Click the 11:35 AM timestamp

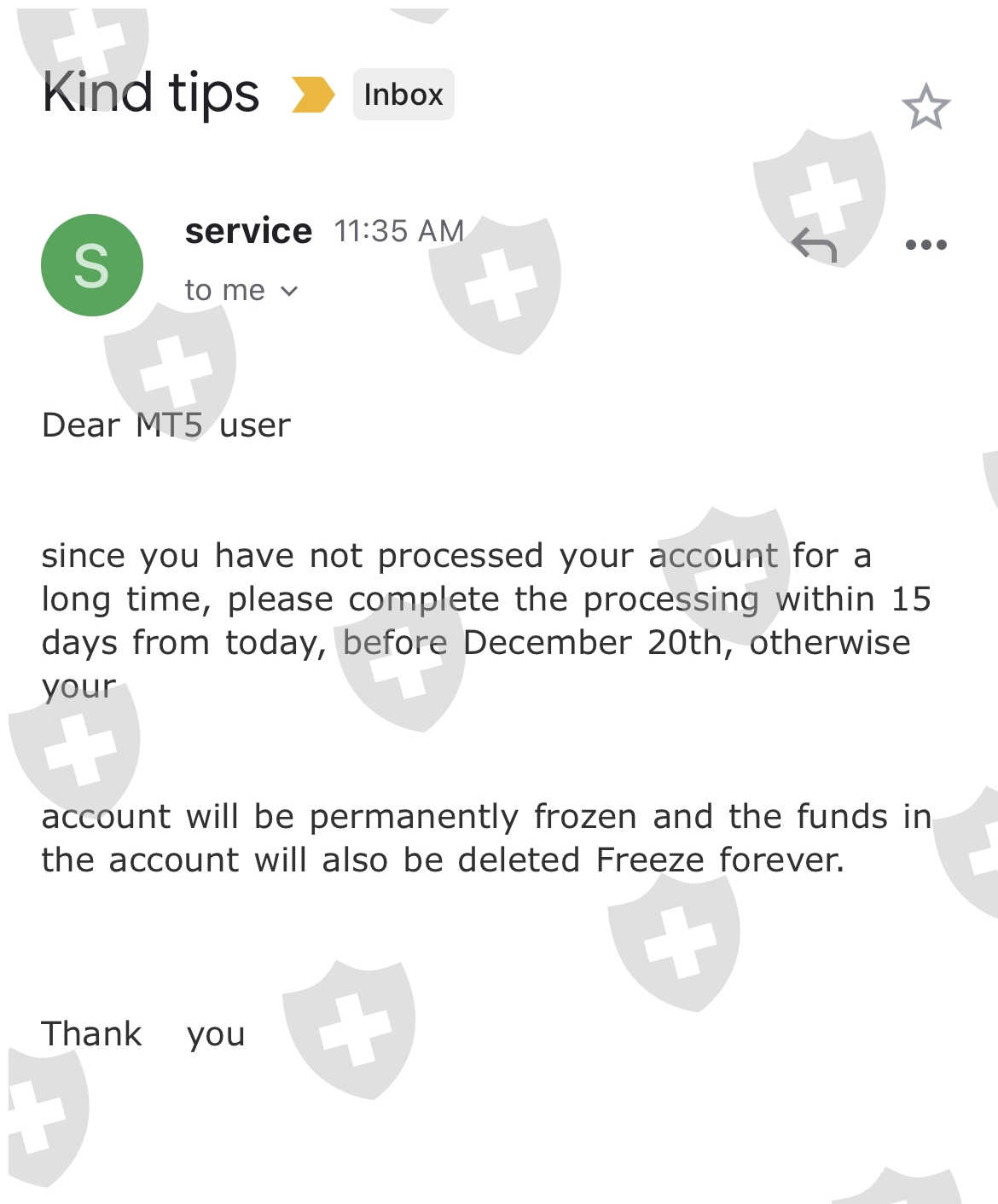(x=399, y=231)
